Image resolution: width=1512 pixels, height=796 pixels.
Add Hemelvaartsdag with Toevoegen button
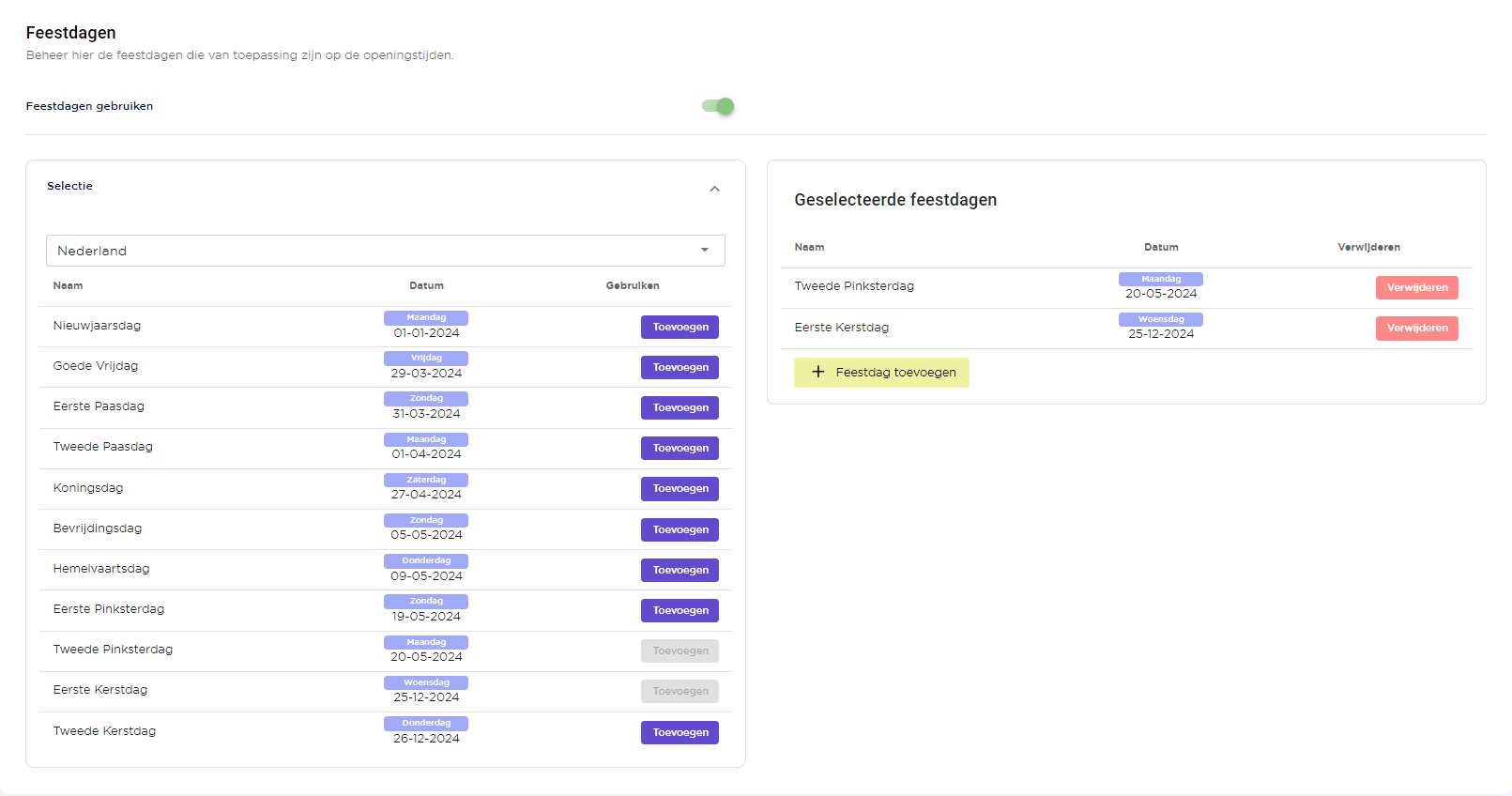pyautogui.click(x=680, y=570)
